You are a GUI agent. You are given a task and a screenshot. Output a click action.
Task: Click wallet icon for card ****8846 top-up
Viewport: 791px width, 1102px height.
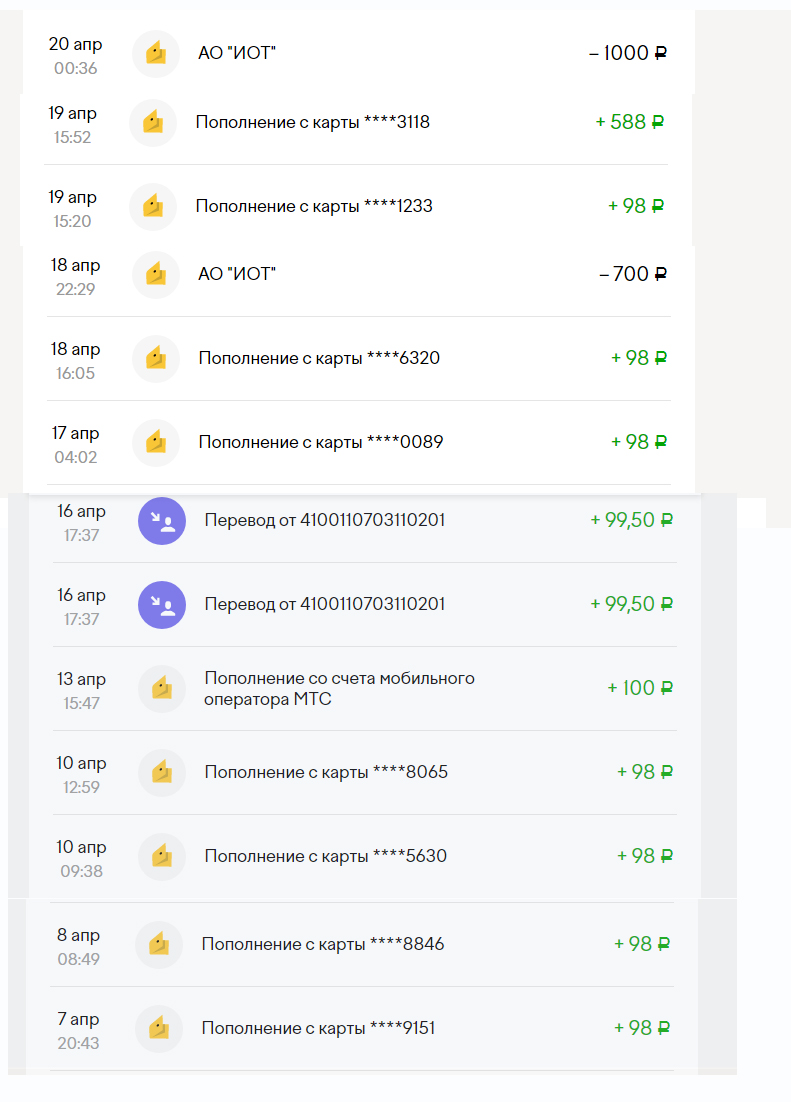click(158, 944)
